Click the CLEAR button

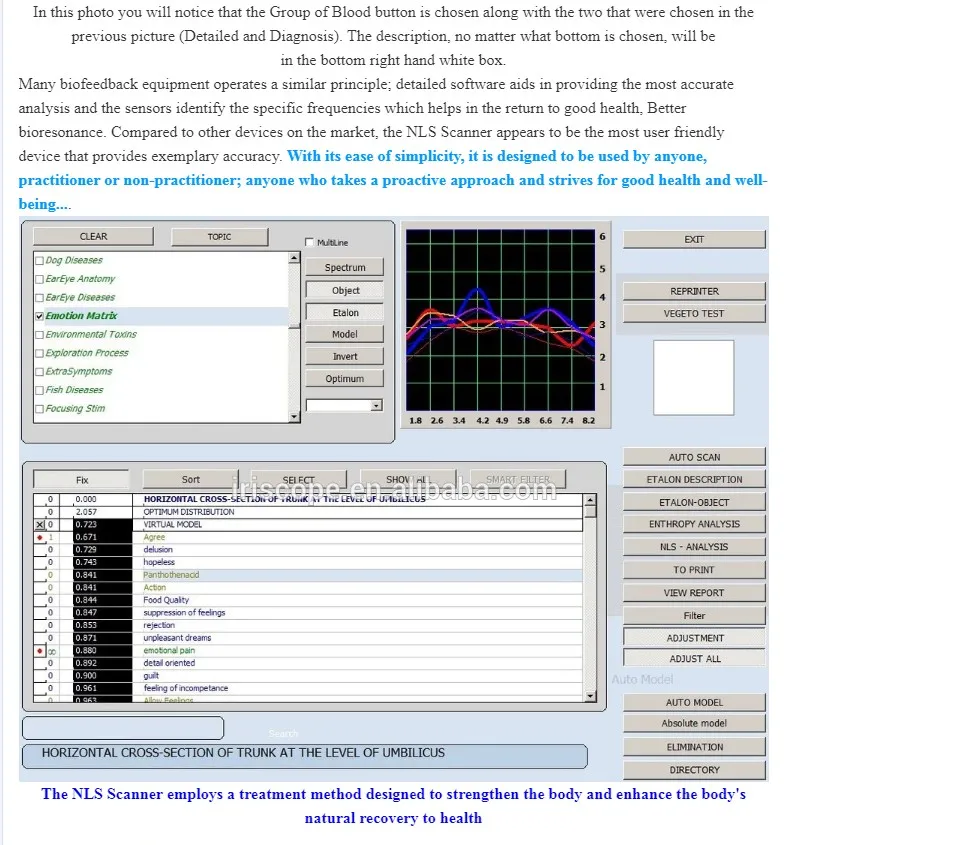[x=93, y=237]
